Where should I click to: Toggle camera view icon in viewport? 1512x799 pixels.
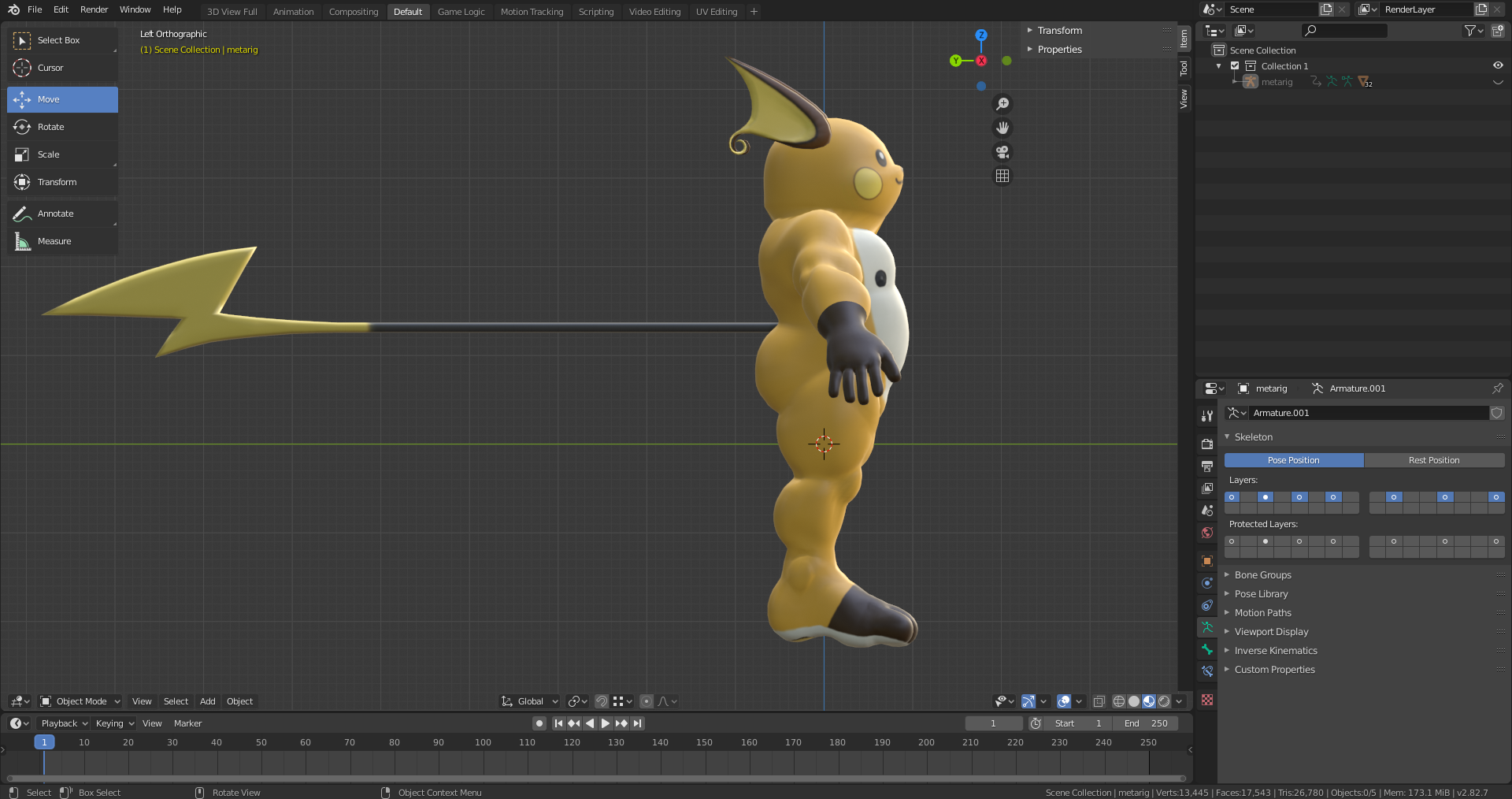point(1002,152)
